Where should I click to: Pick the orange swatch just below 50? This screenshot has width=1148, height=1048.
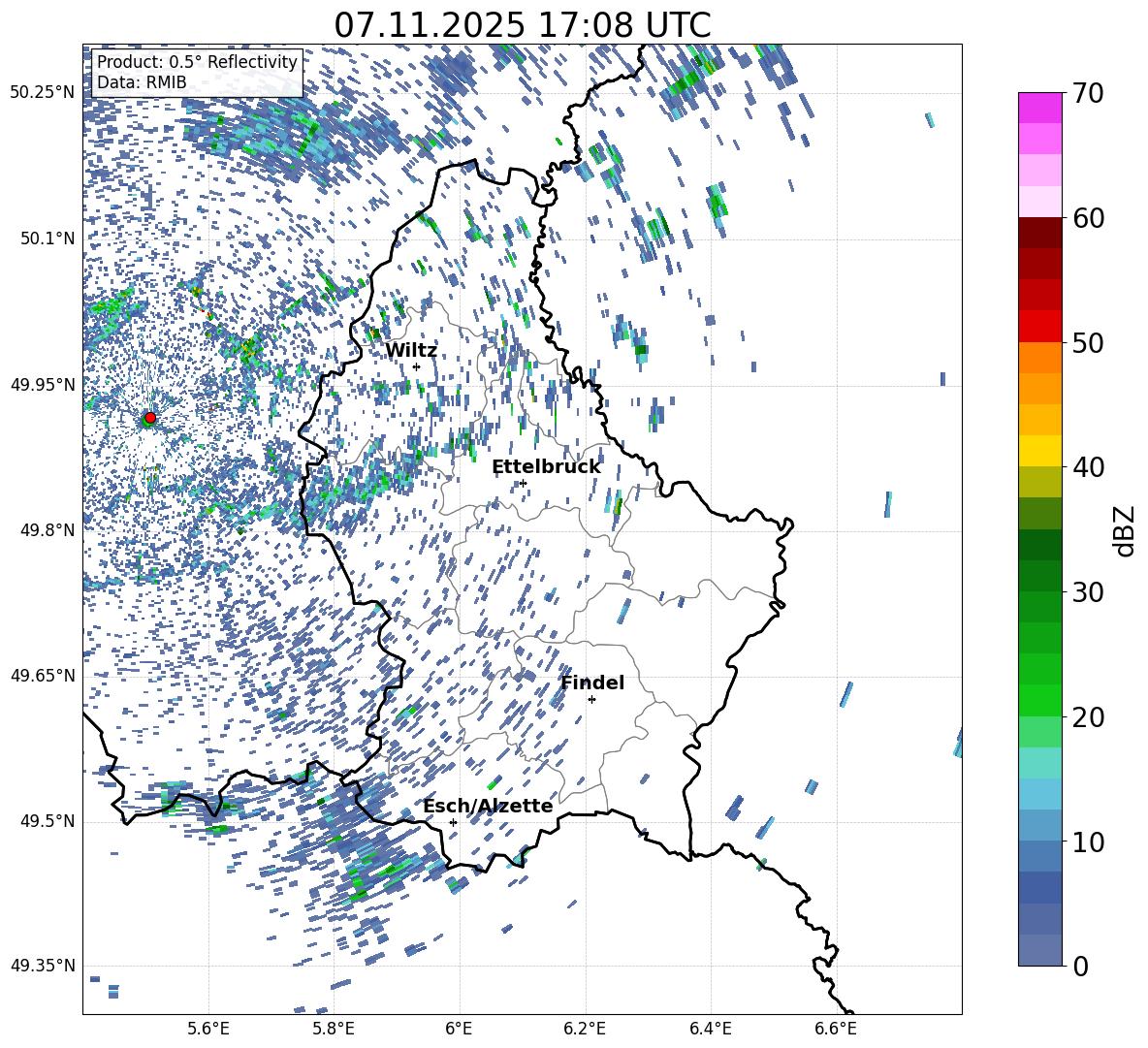[1040, 358]
